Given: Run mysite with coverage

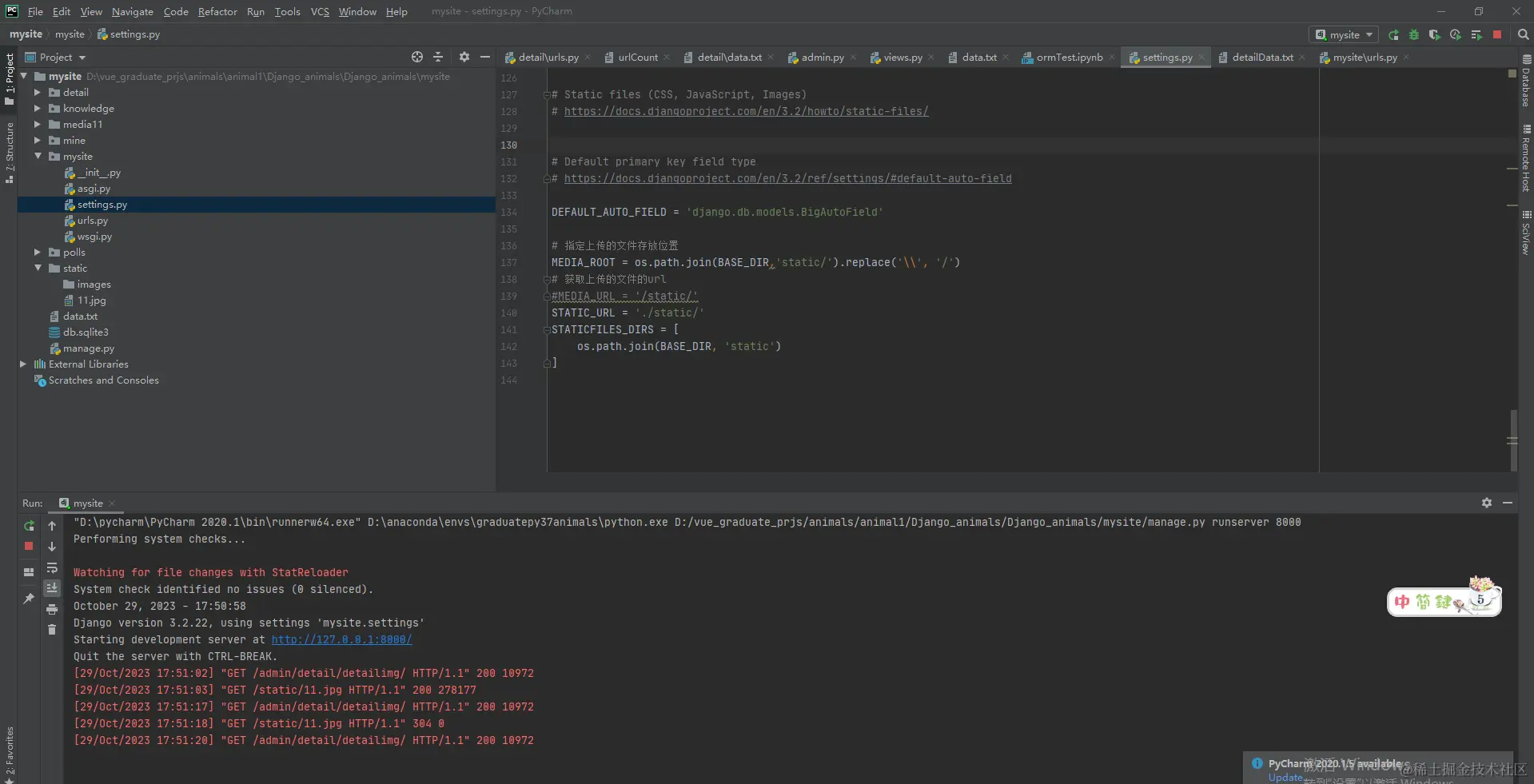Looking at the screenshot, I should 1434,35.
